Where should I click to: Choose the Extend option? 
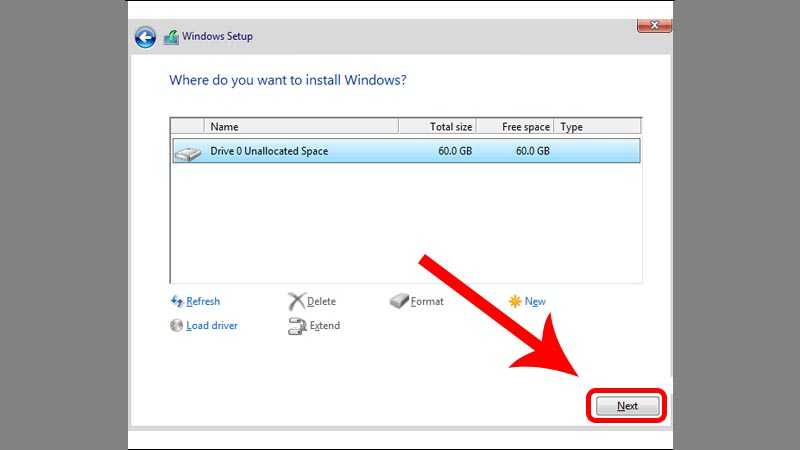pos(324,326)
